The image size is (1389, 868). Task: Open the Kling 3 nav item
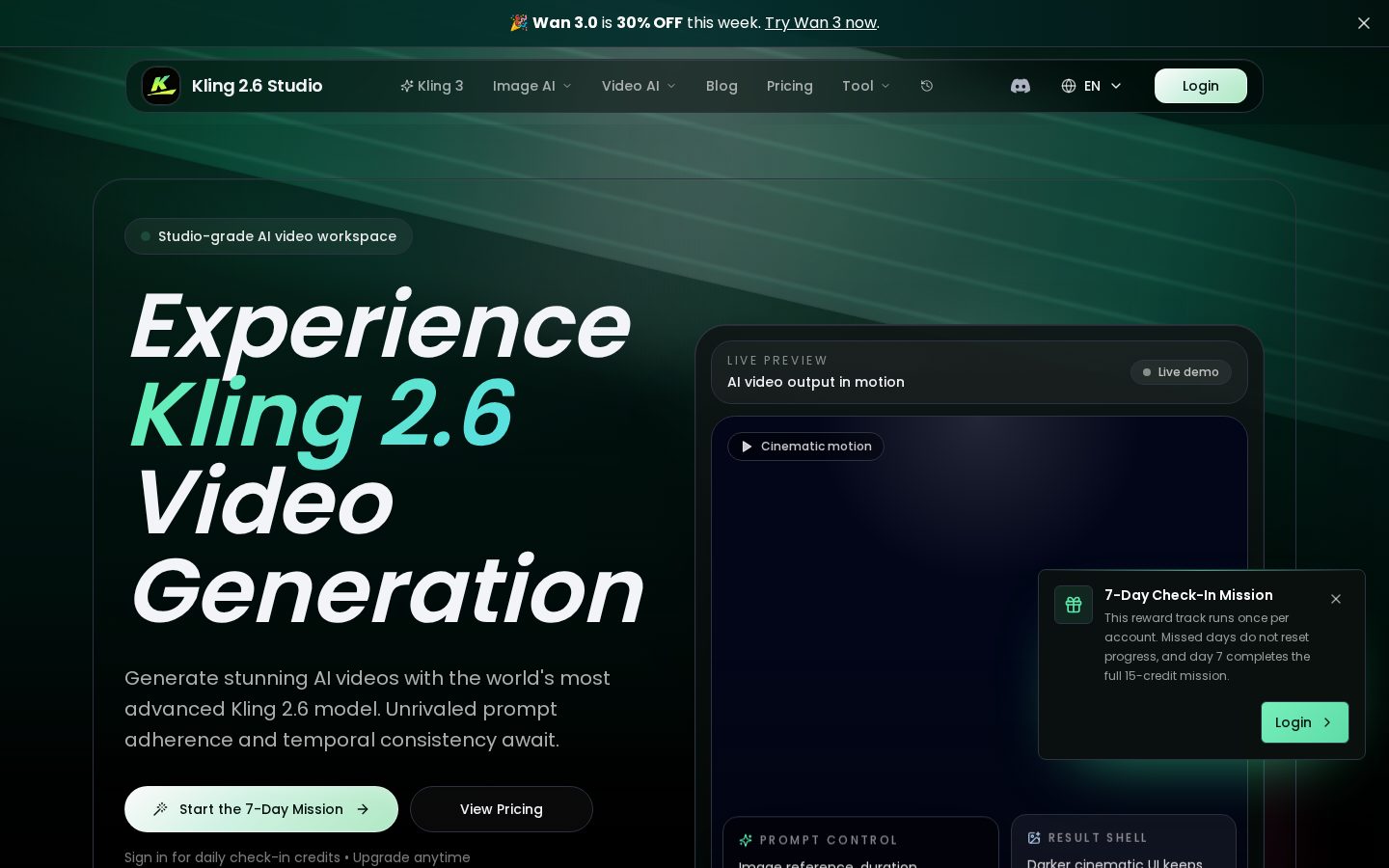point(432,86)
